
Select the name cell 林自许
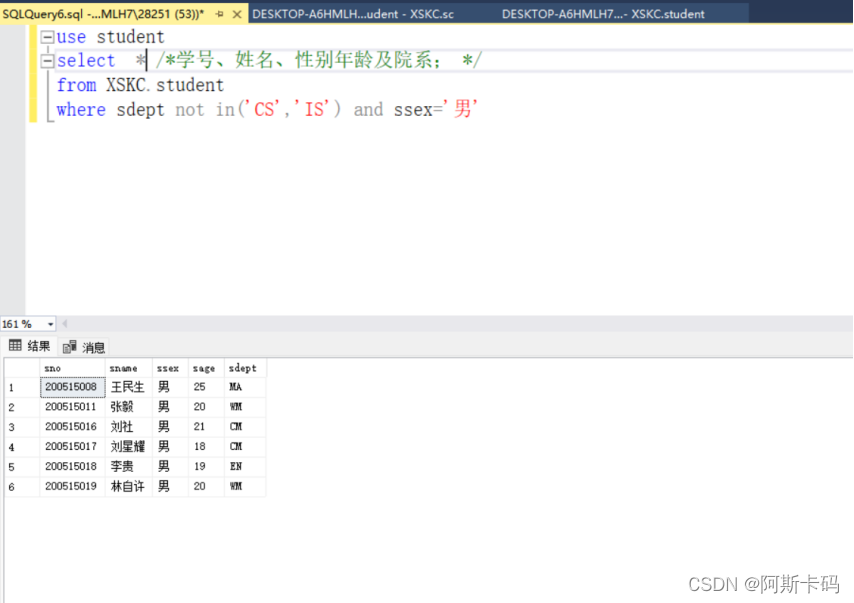click(x=129, y=486)
